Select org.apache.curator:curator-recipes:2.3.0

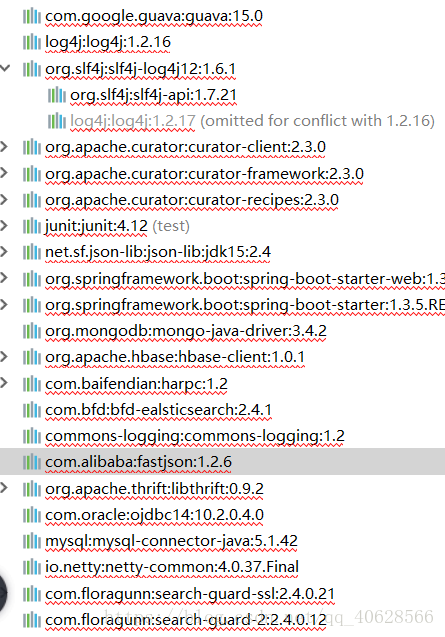[192, 200]
